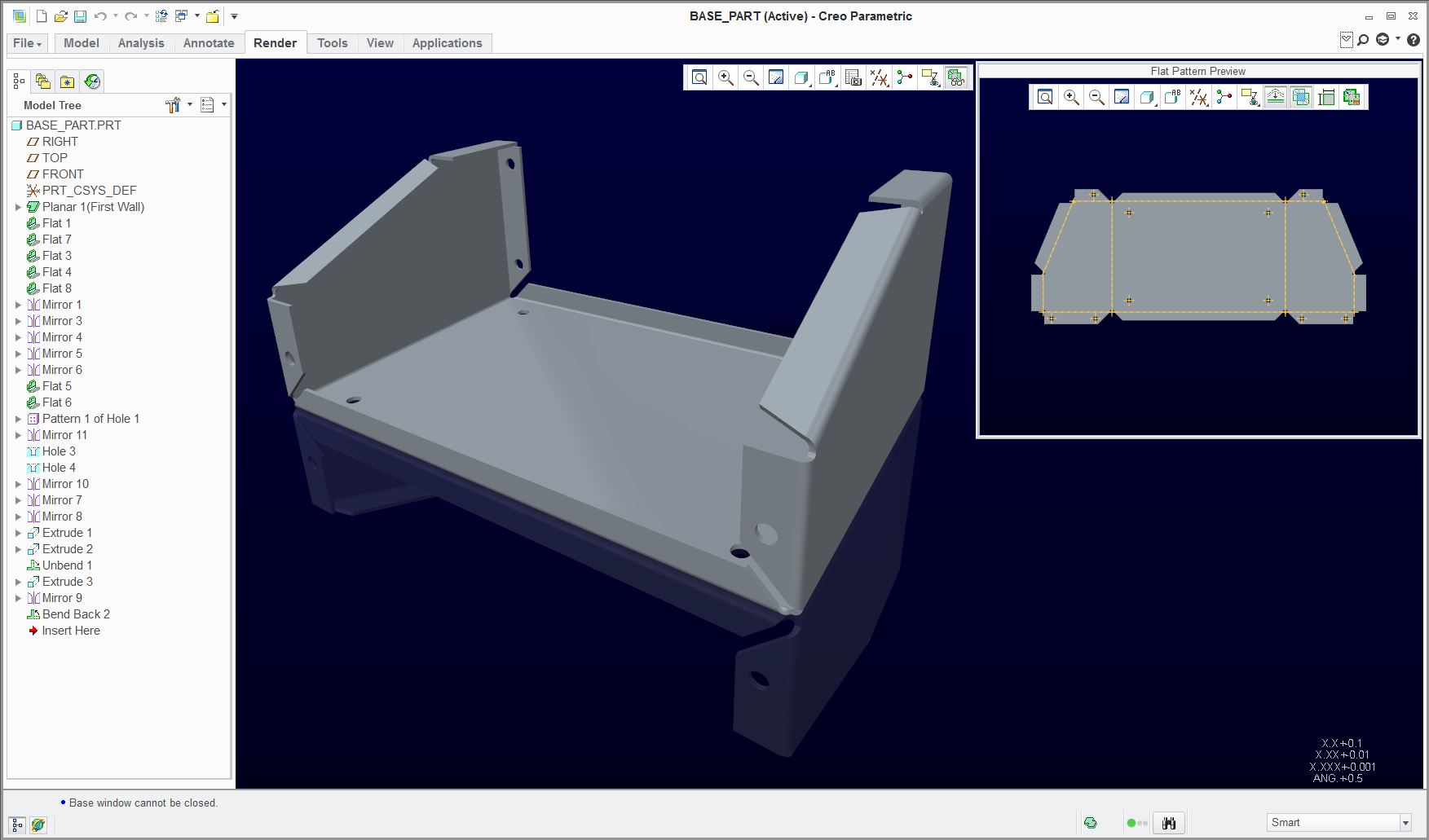Switch to the Applications tab

point(447,43)
